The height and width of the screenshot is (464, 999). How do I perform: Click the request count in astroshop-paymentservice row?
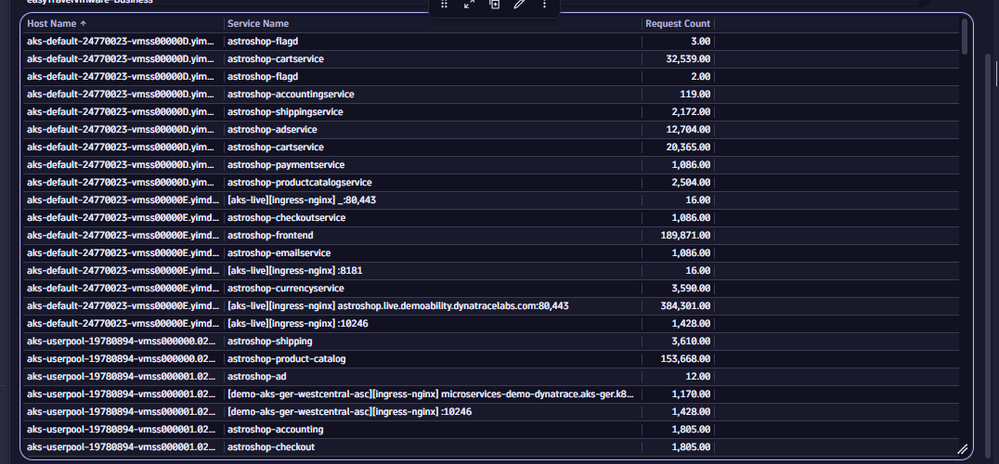[x=691, y=165]
